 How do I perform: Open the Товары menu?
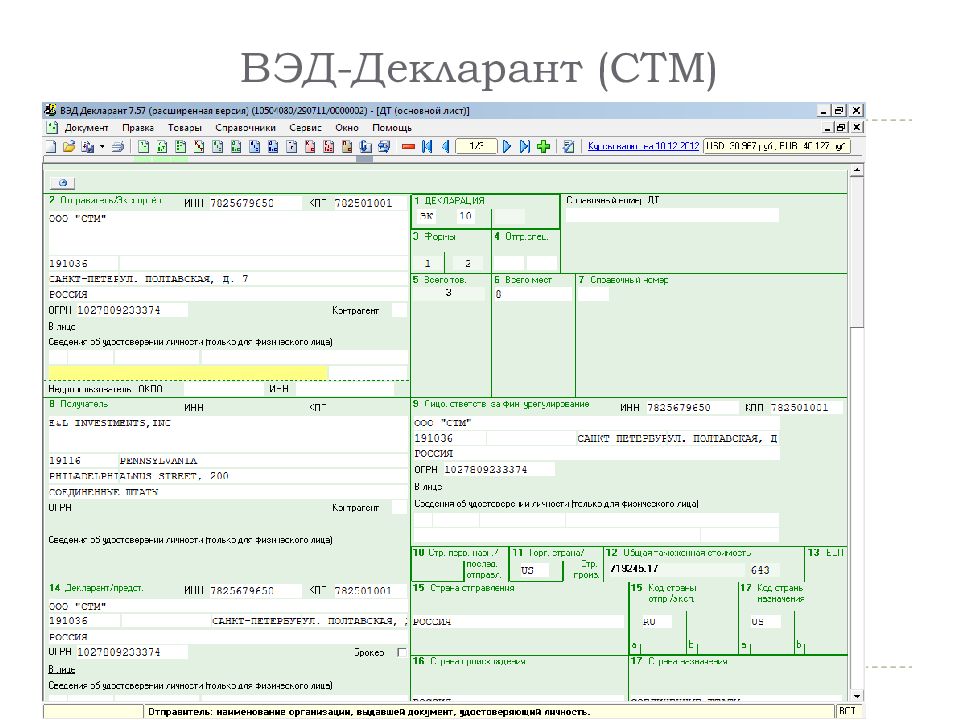pyautogui.click(x=185, y=127)
